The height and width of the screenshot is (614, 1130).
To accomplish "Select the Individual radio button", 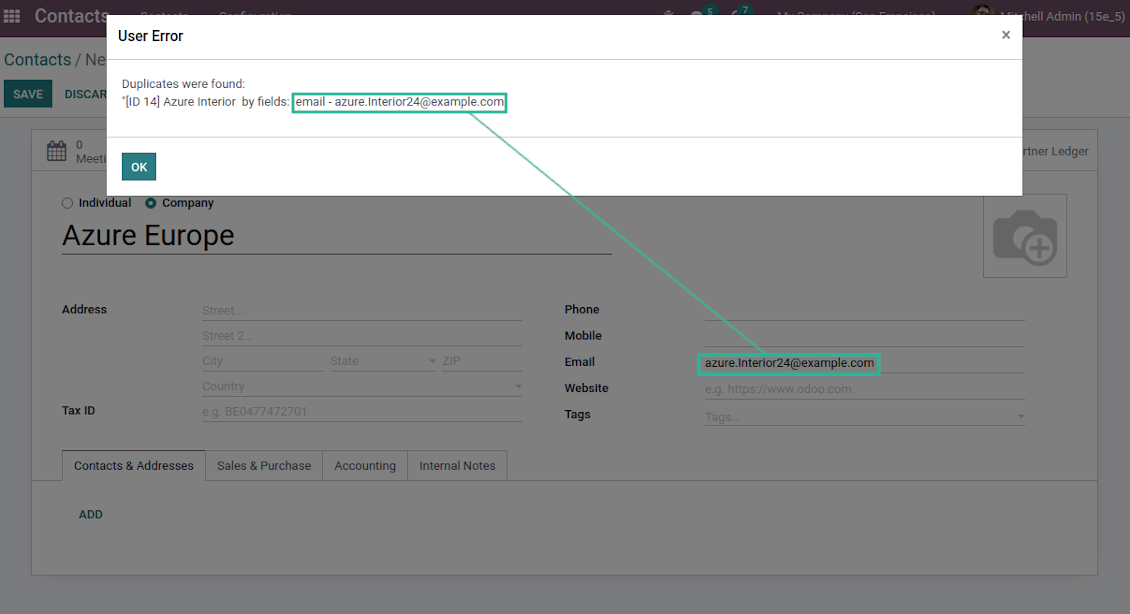I will coord(68,203).
